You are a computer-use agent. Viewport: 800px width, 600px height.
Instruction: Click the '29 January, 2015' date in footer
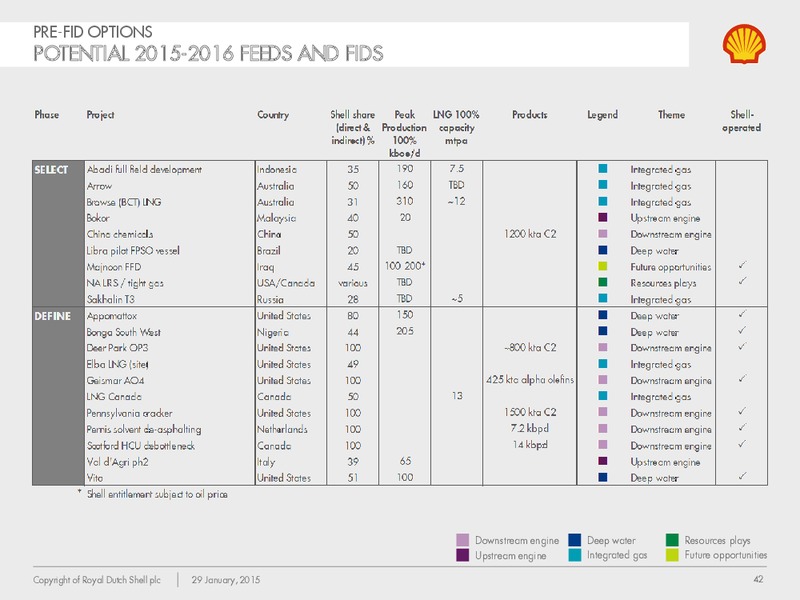pos(226,580)
